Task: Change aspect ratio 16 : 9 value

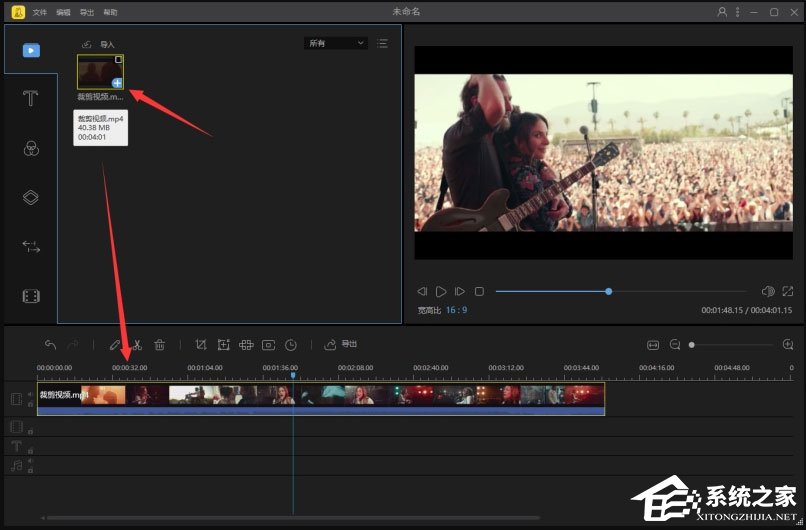Action: [456, 310]
